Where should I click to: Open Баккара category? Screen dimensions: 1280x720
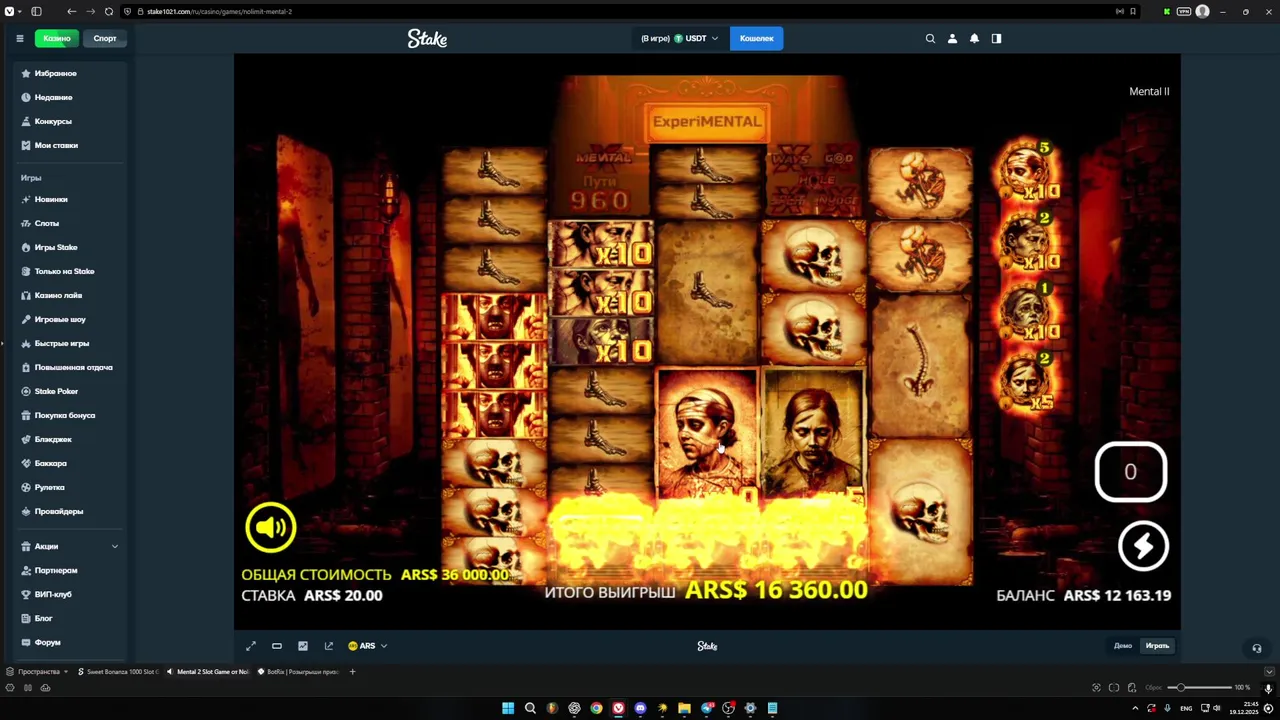(x=70, y=463)
